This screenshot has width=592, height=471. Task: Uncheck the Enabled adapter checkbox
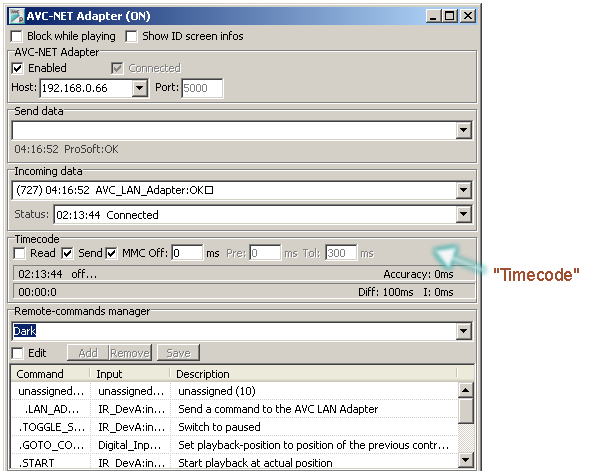(x=17, y=68)
